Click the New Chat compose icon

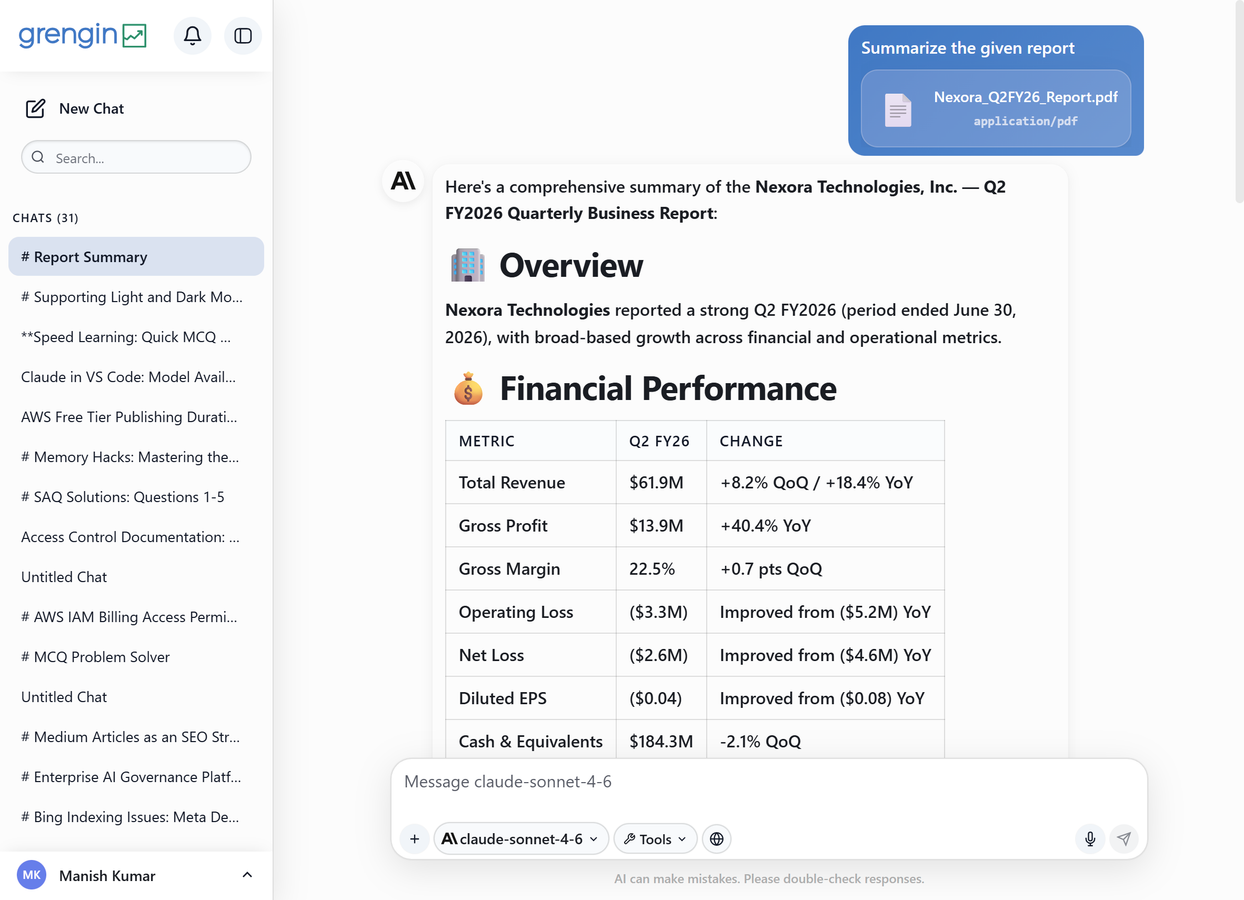35,108
